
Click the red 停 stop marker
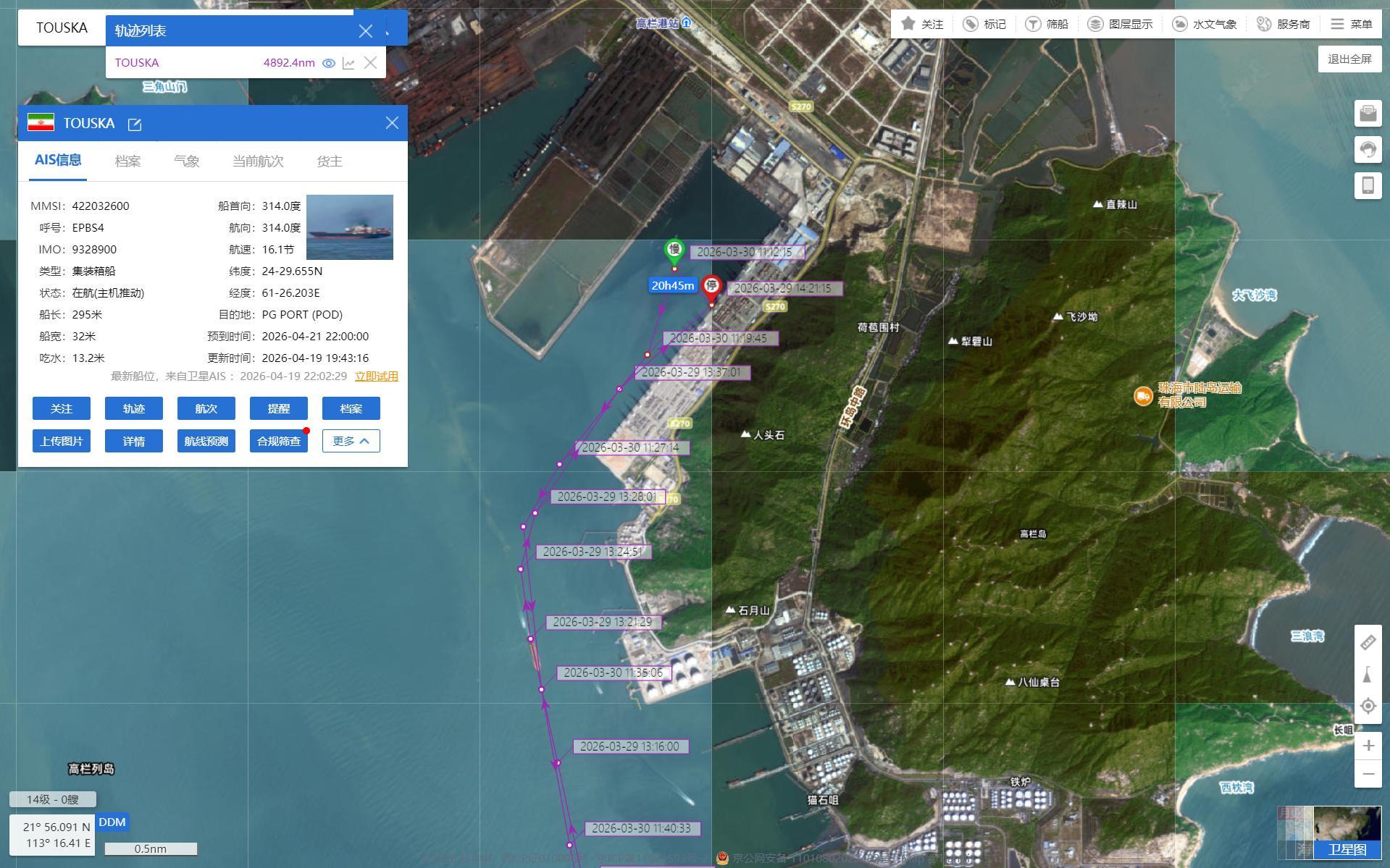(x=712, y=289)
